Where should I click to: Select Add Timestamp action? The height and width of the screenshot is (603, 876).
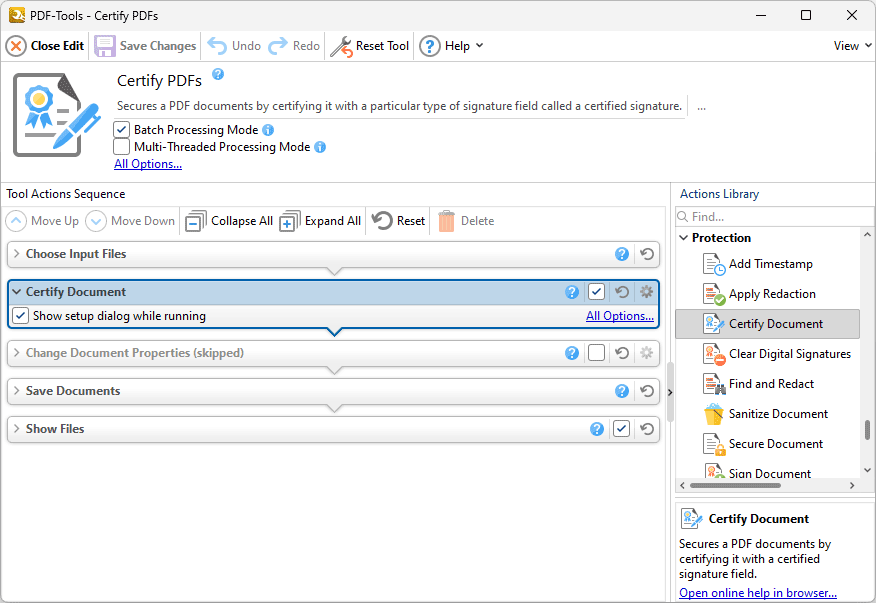coord(768,264)
